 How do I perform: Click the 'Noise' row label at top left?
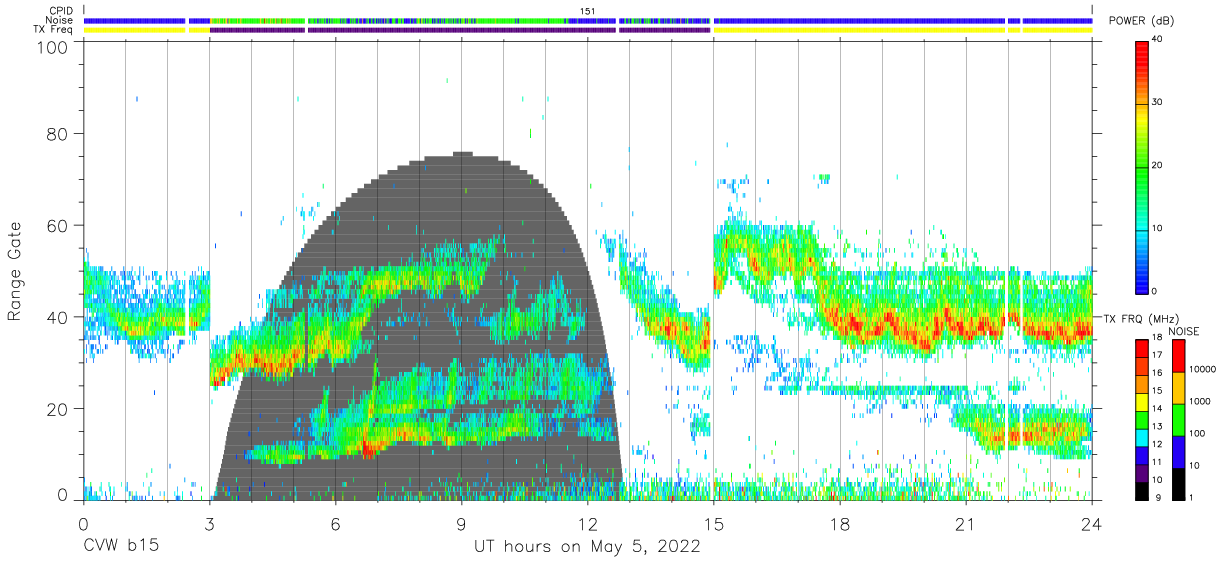(x=59, y=20)
